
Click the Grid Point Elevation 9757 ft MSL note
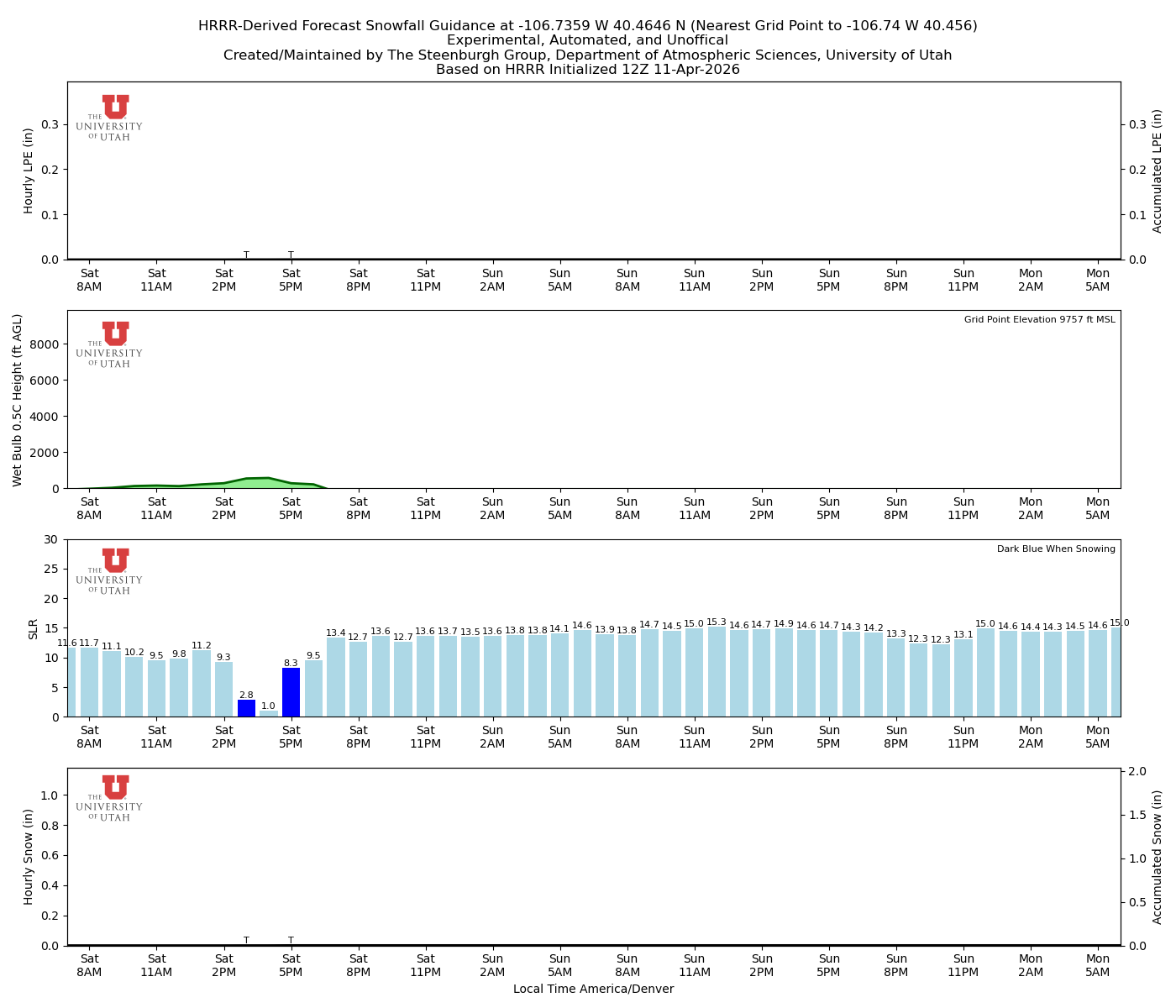pos(1039,320)
